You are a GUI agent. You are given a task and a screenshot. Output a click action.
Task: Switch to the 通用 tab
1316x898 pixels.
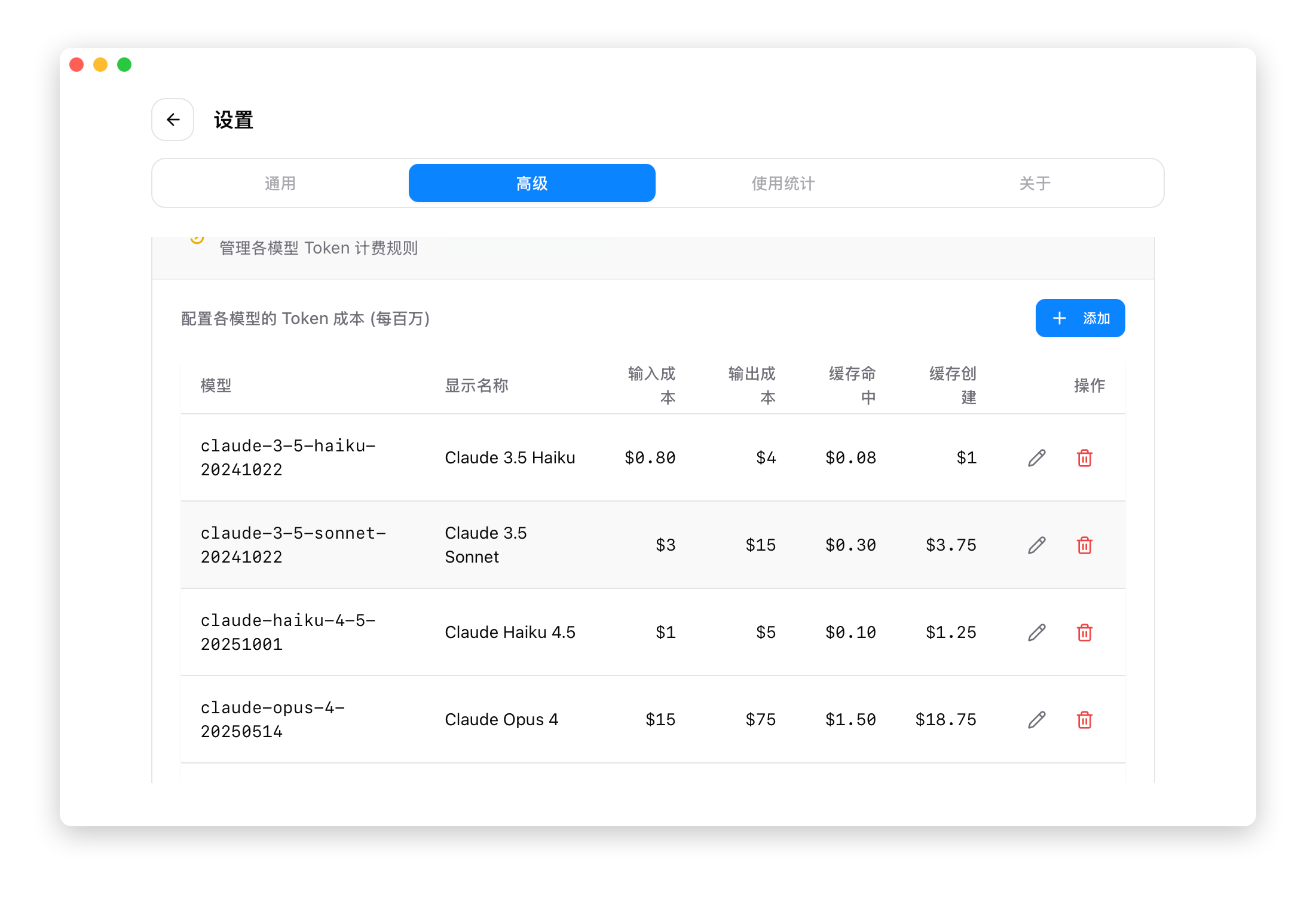click(x=280, y=183)
